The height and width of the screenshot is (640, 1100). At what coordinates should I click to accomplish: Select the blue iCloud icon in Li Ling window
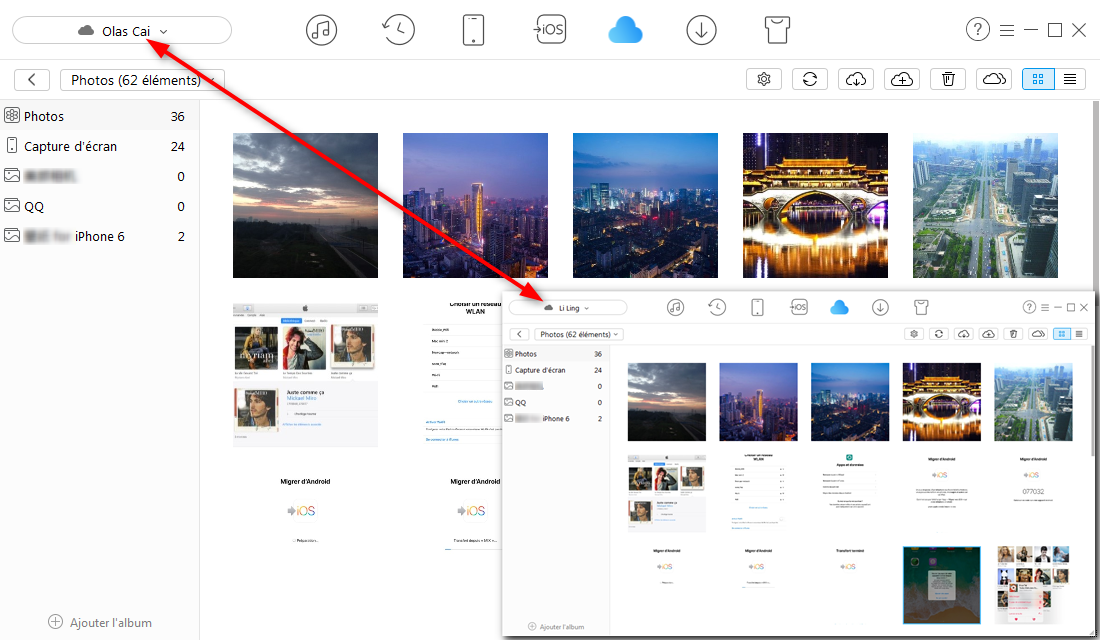point(839,307)
